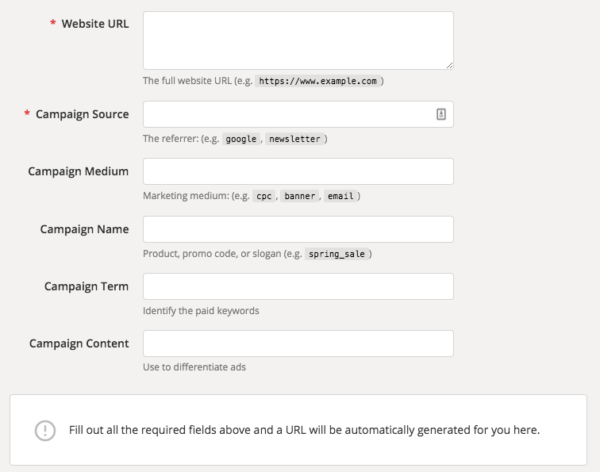This screenshot has height=472, width=600.
Task: Click the https://www.example.com code sample
Action: [318, 81]
